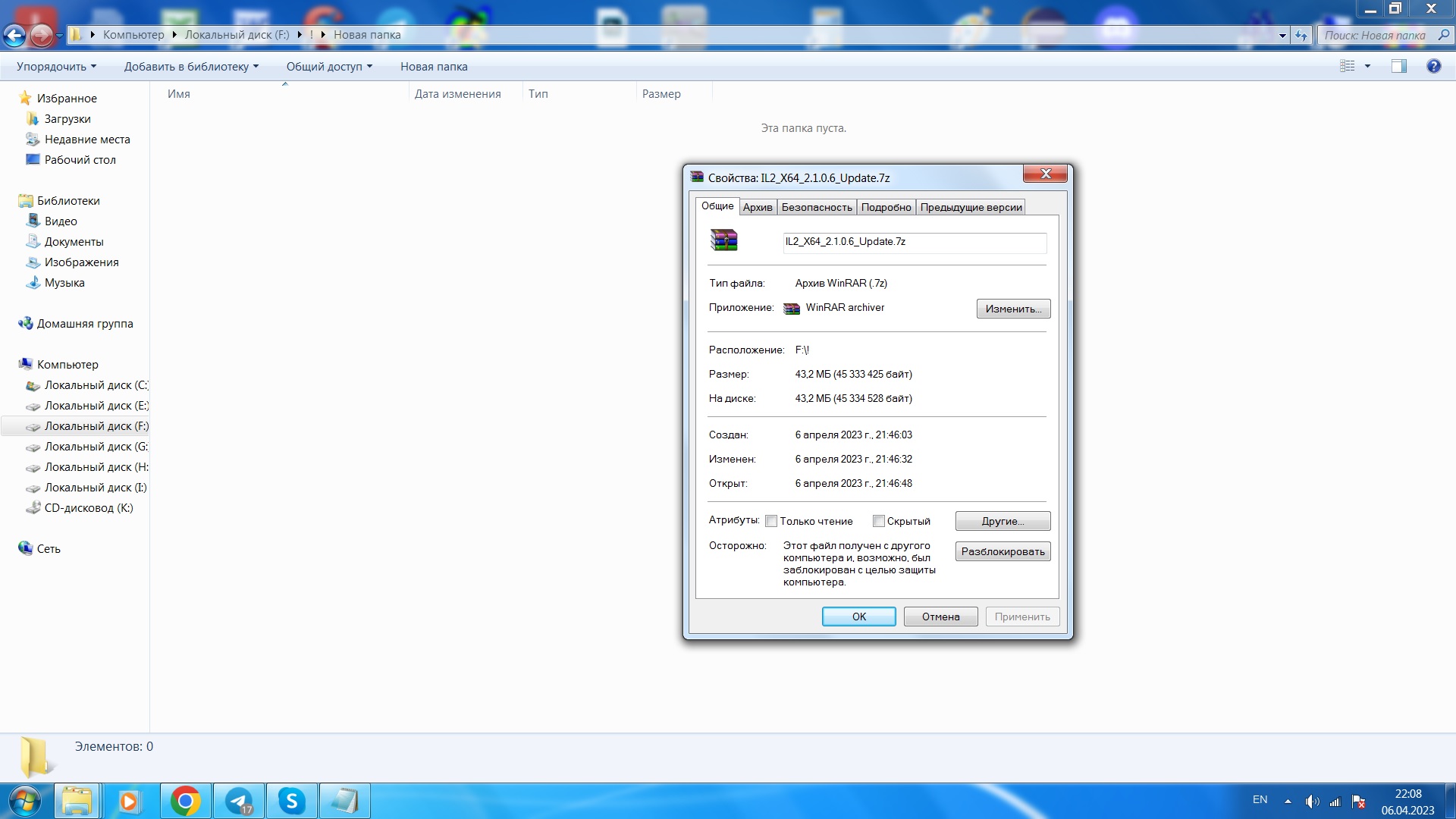The image size is (1456, 819).
Task: Open Рабочий стол in favorites
Action: [x=71, y=160]
